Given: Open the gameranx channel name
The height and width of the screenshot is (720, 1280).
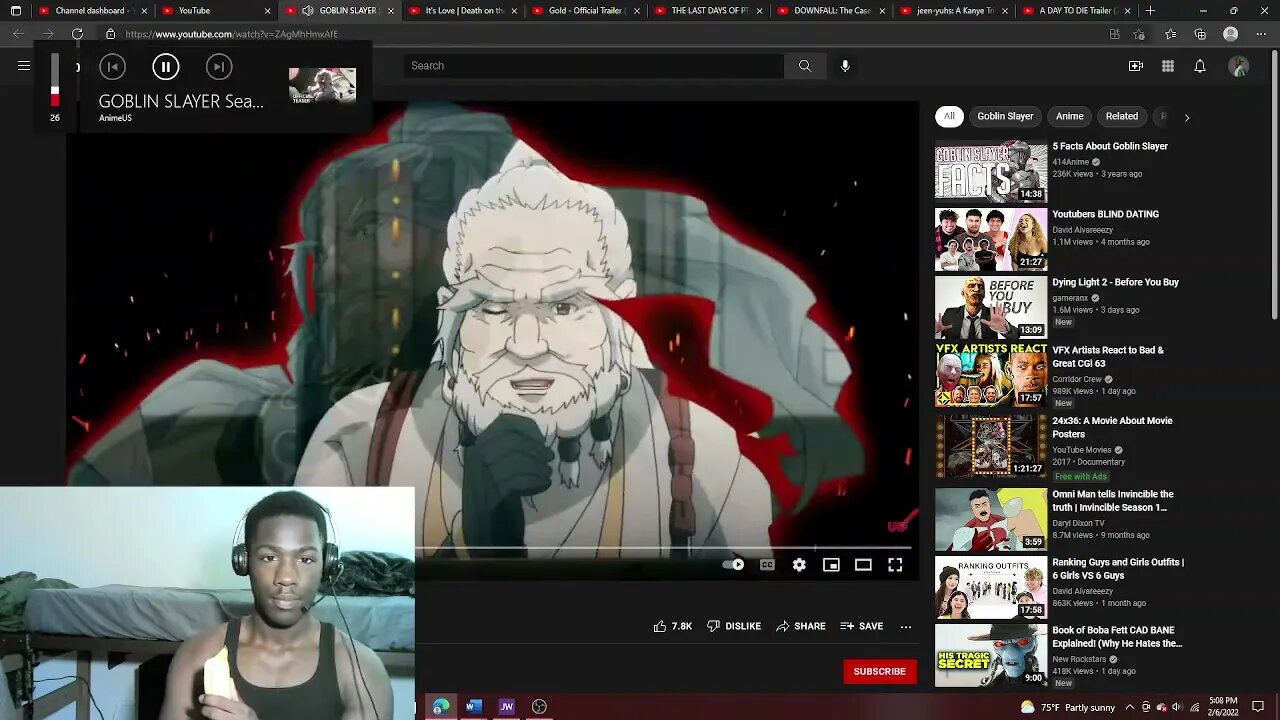Looking at the screenshot, I should pos(1070,298).
